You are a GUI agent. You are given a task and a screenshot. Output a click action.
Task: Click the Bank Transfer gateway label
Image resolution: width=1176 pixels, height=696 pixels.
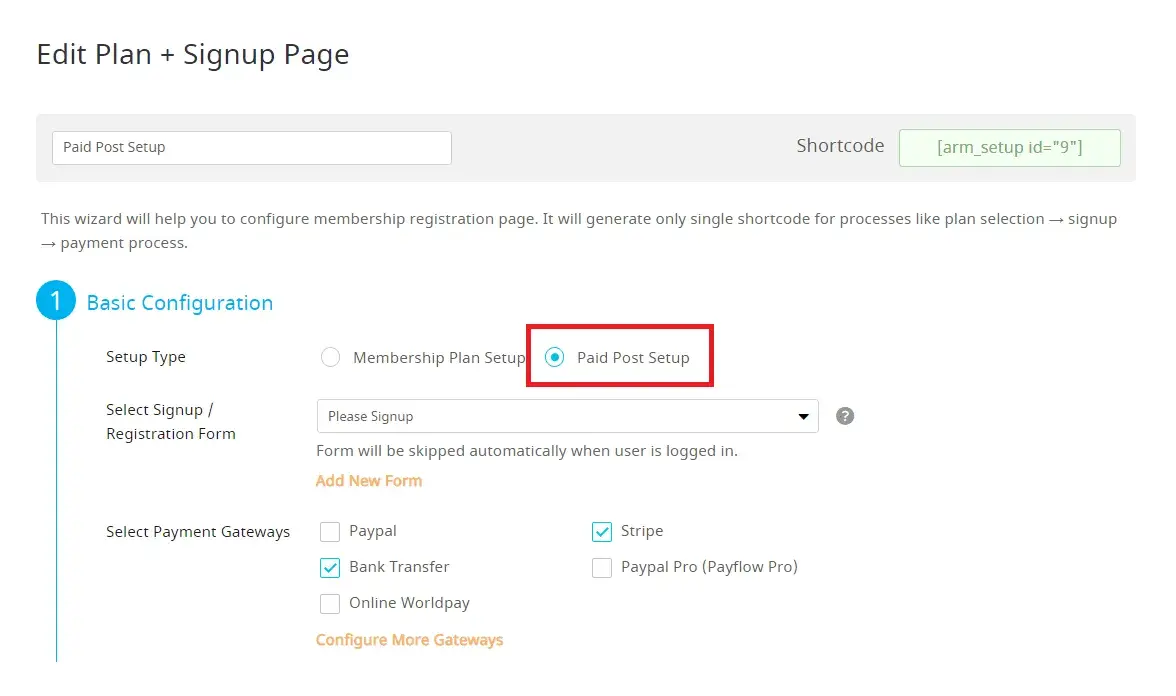tap(399, 567)
